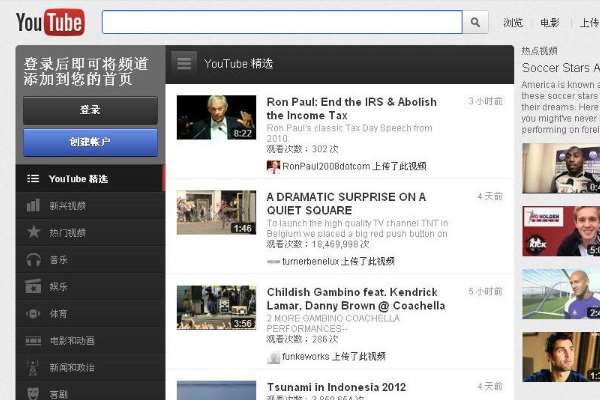Click the 音乐 headphones icon

[x=33, y=260]
